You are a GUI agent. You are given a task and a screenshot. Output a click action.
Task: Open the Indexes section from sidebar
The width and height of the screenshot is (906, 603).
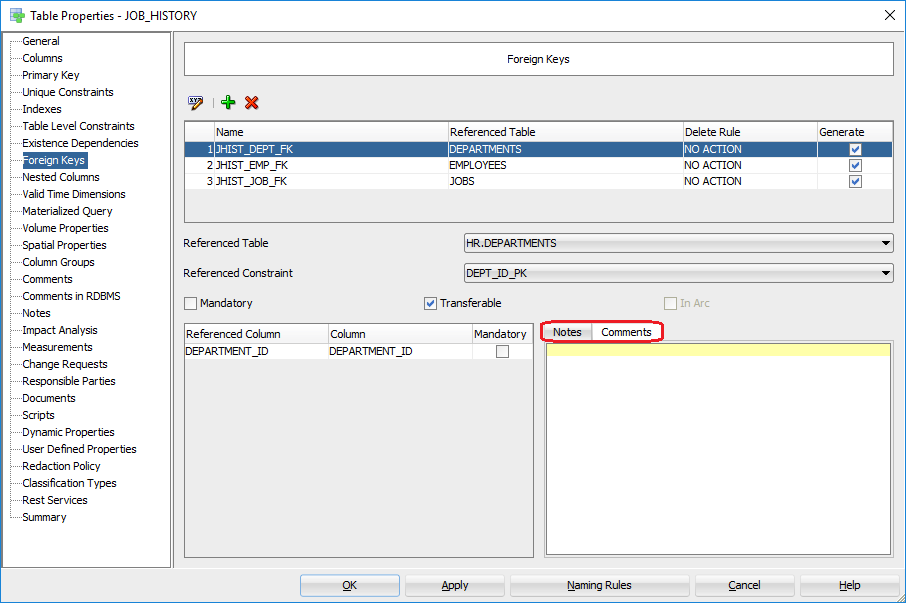[x=41, y=109]
